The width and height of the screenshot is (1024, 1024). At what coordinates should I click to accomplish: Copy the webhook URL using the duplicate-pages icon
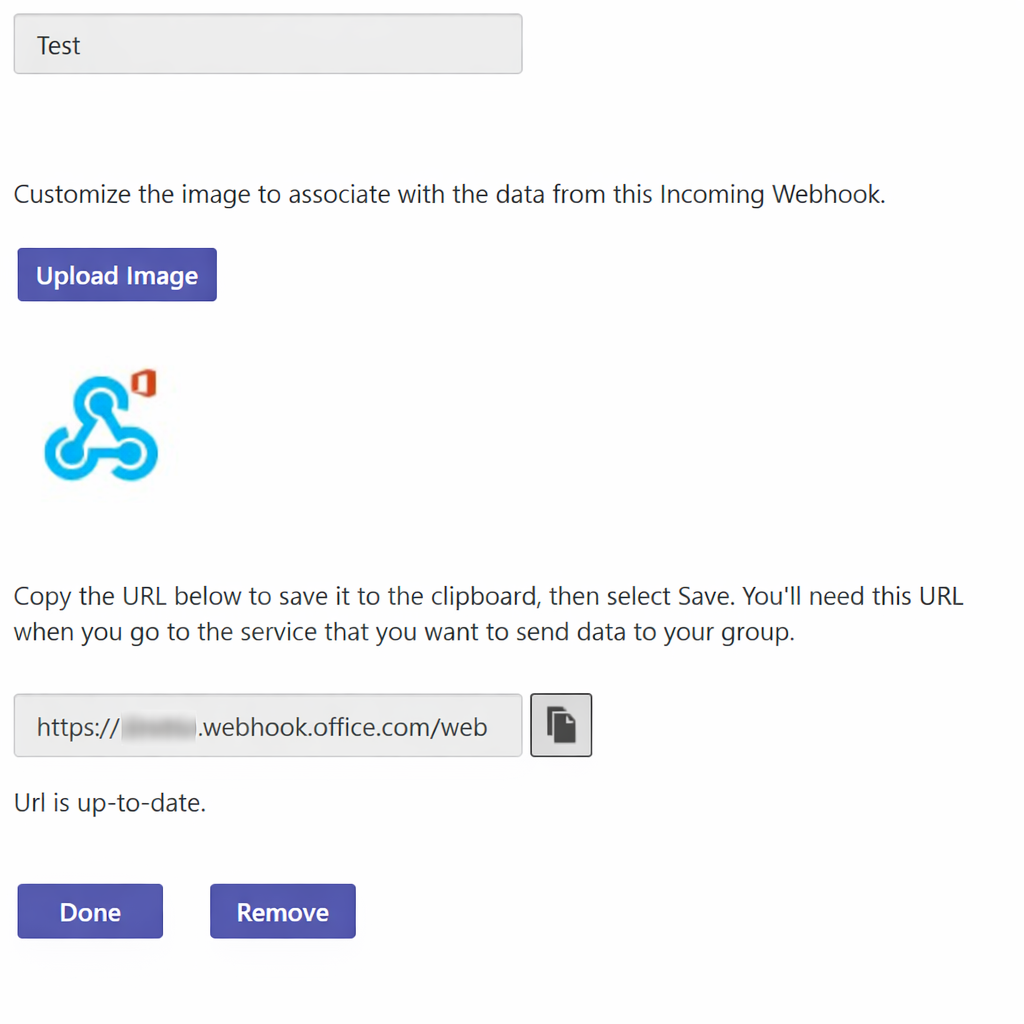(561, 725)
